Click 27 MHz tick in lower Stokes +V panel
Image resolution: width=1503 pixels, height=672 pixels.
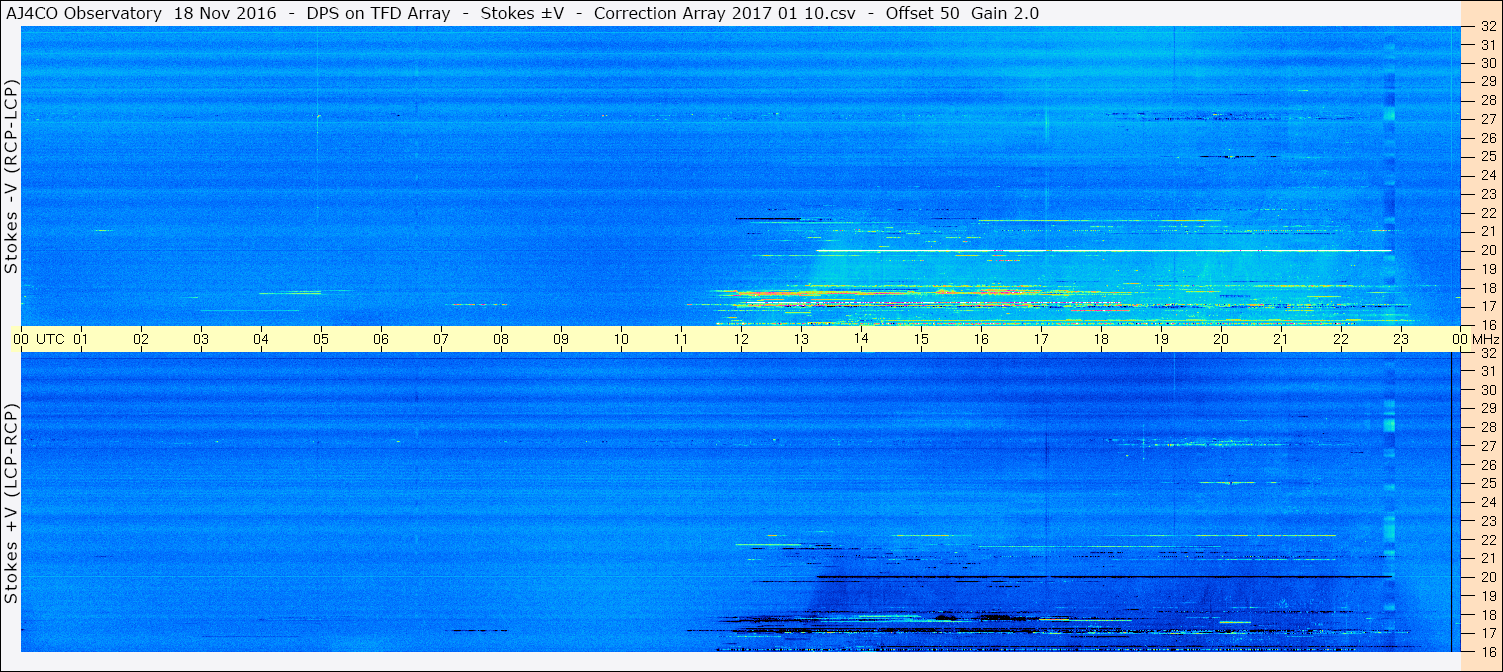[x=1488, y=446]
